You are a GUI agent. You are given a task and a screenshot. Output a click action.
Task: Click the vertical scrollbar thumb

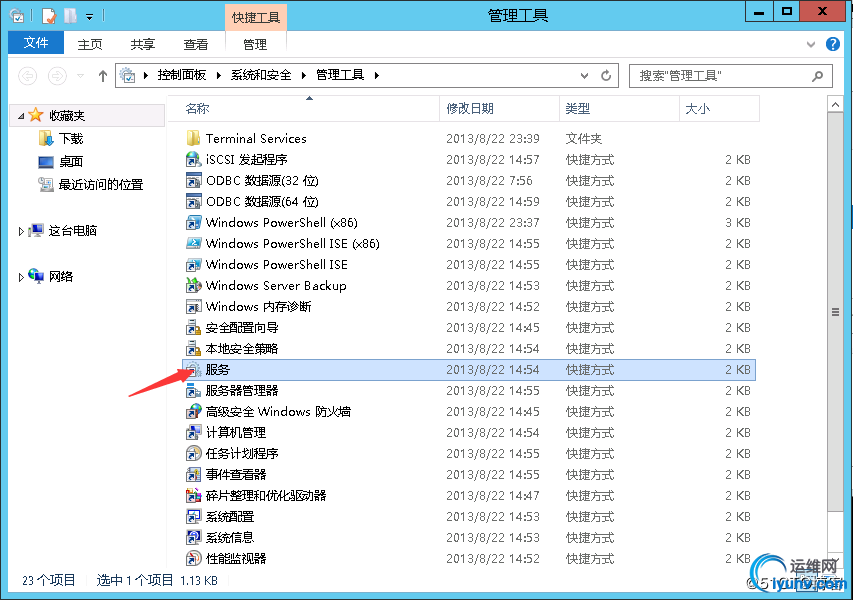(x=835, y=312)
